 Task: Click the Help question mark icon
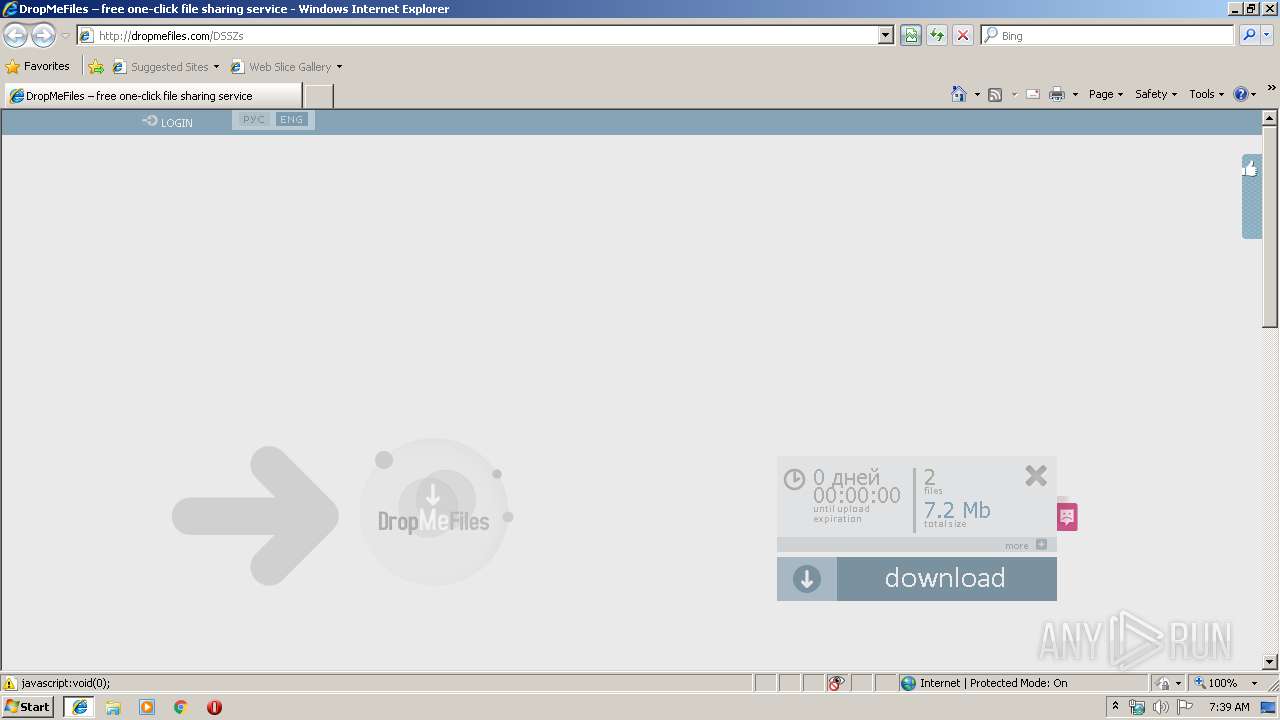1241,94
